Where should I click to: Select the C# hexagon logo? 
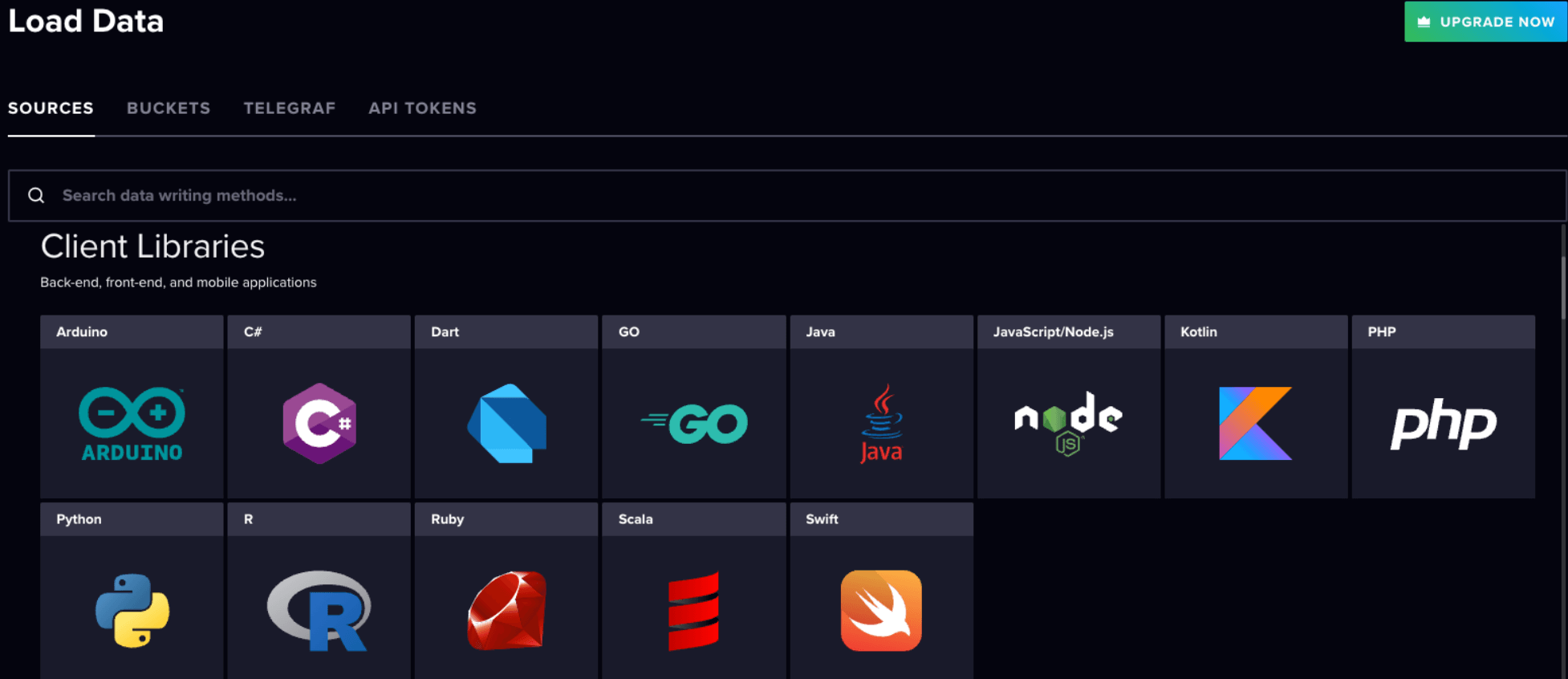point(319,423)
